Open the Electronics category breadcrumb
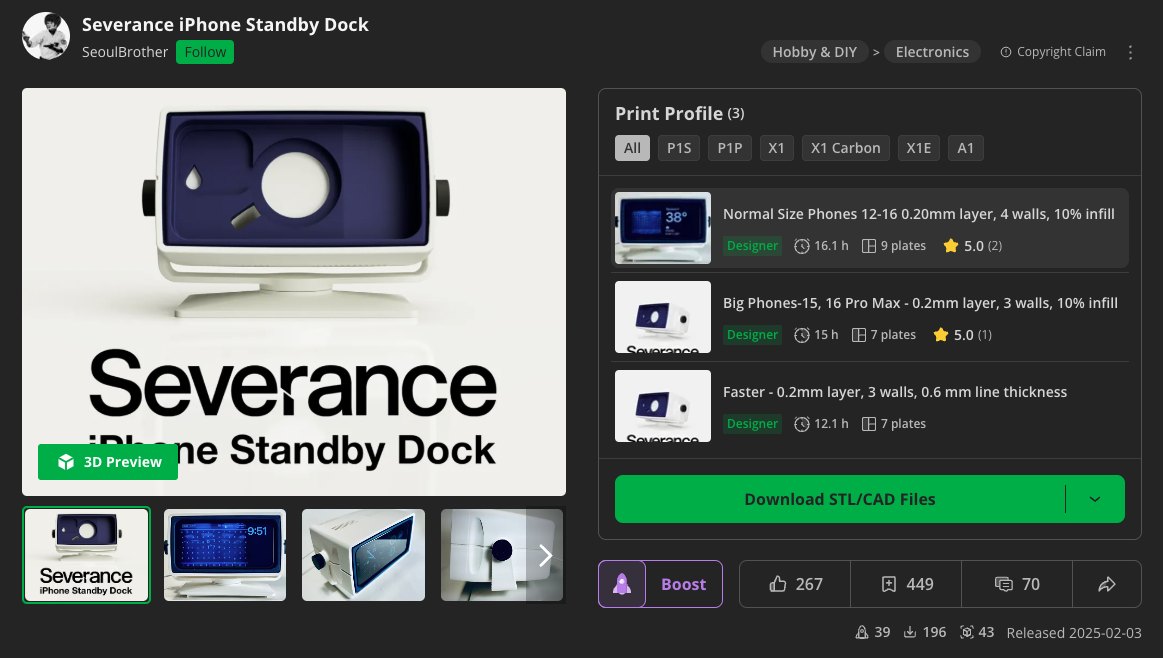 932,52
